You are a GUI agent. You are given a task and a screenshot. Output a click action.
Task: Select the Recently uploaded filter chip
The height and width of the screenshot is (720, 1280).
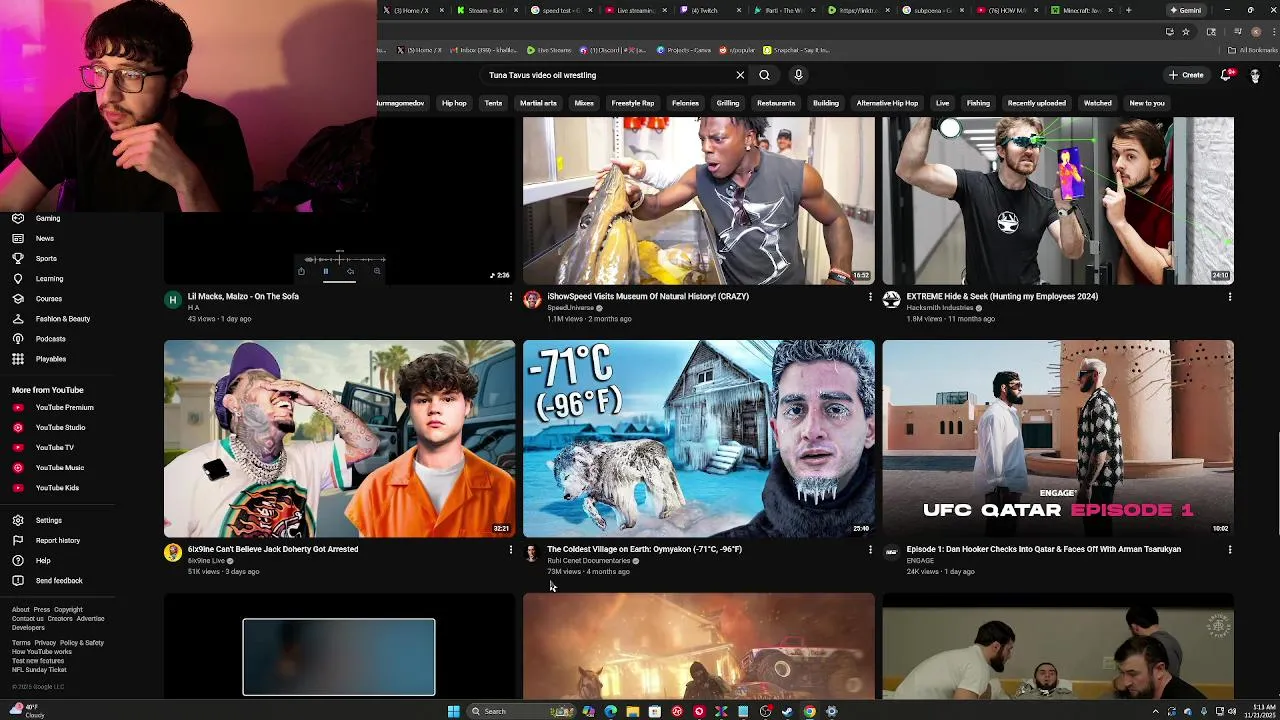1036,103
